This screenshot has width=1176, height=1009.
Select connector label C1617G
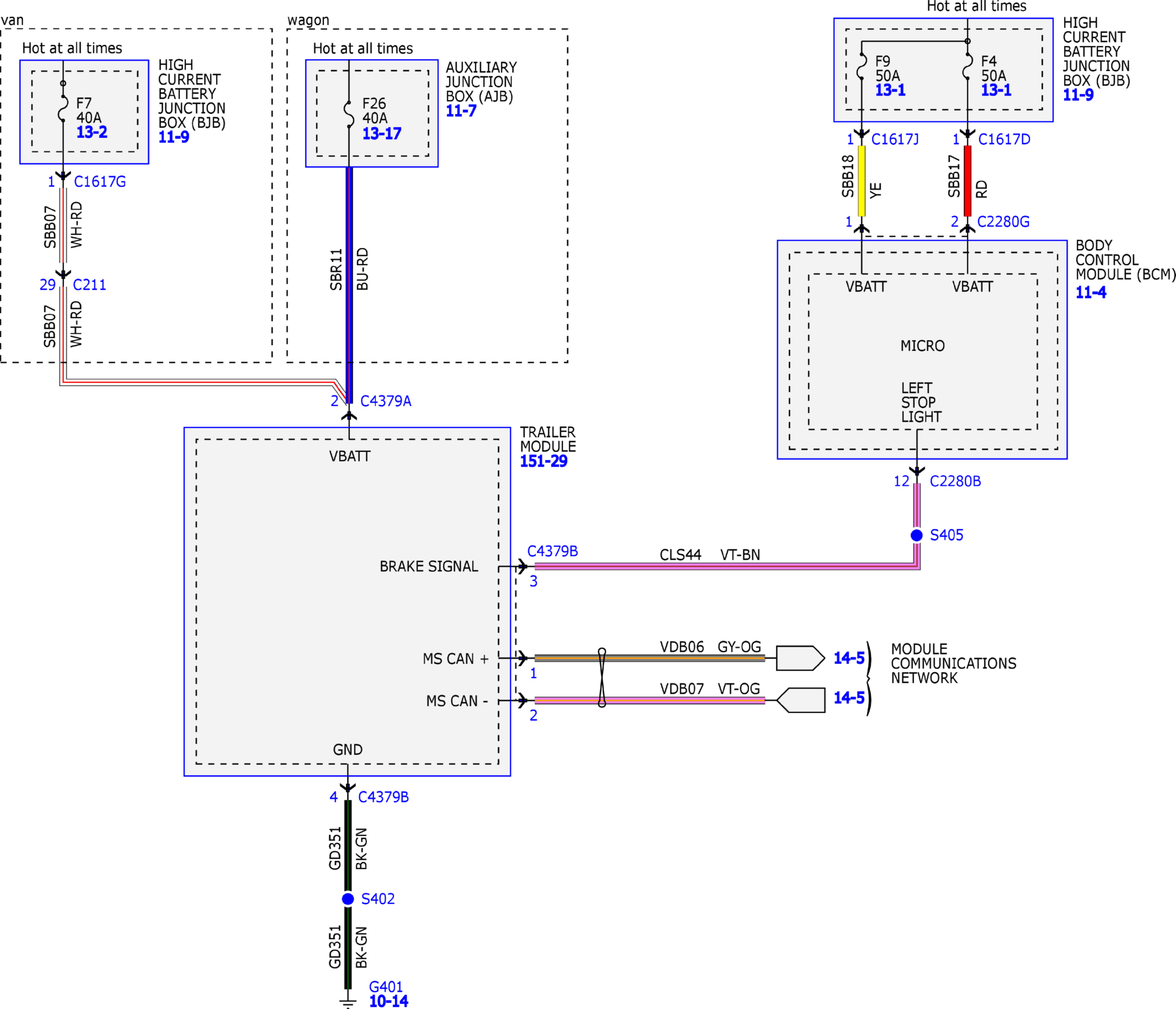100,182
